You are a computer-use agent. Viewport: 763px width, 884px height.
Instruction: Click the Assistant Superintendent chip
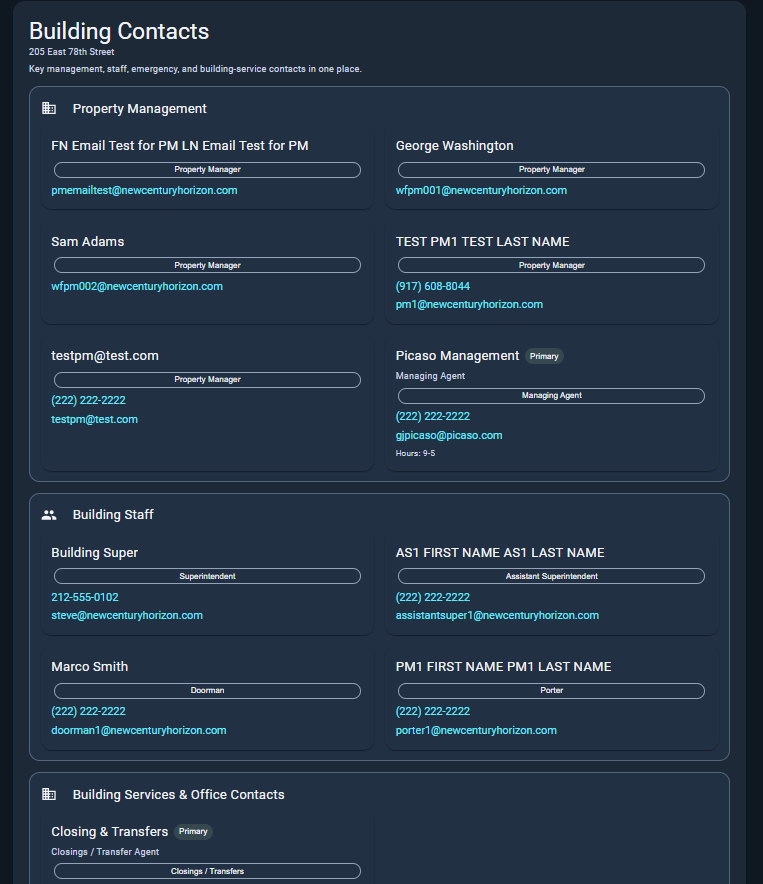pos(551,576)
